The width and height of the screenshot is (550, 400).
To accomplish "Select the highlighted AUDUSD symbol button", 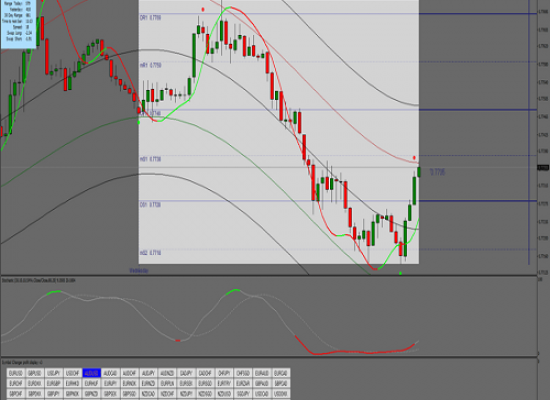I will (x=92, y=373).
